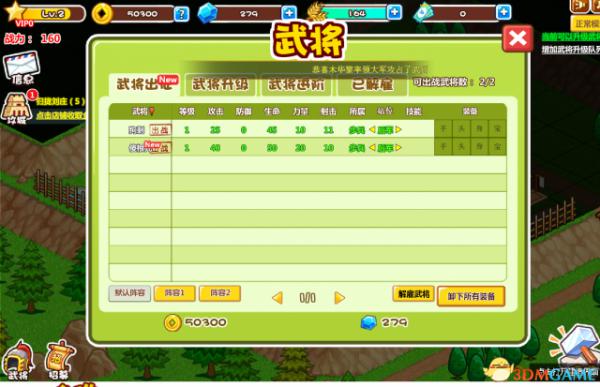
Task: Open the 招募 scroll icon
Action: 59,360
